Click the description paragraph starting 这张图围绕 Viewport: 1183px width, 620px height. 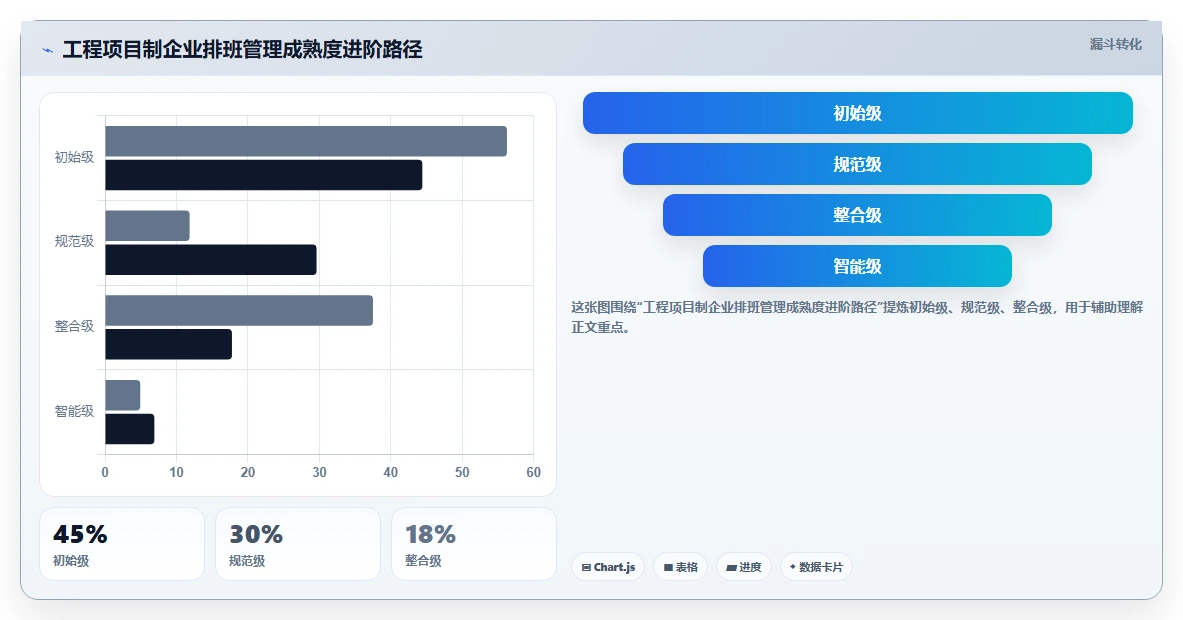857,318
